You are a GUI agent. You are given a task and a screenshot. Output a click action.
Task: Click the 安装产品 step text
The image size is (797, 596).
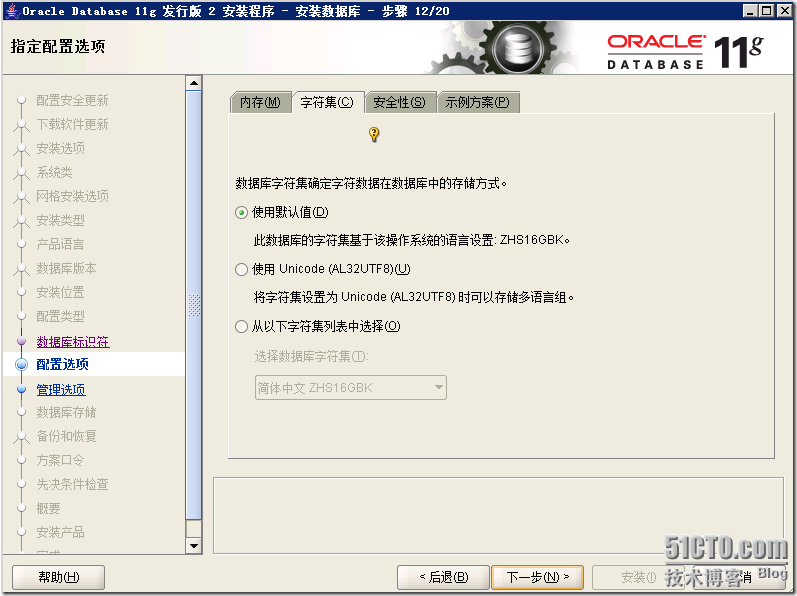(x=60, y=532)
